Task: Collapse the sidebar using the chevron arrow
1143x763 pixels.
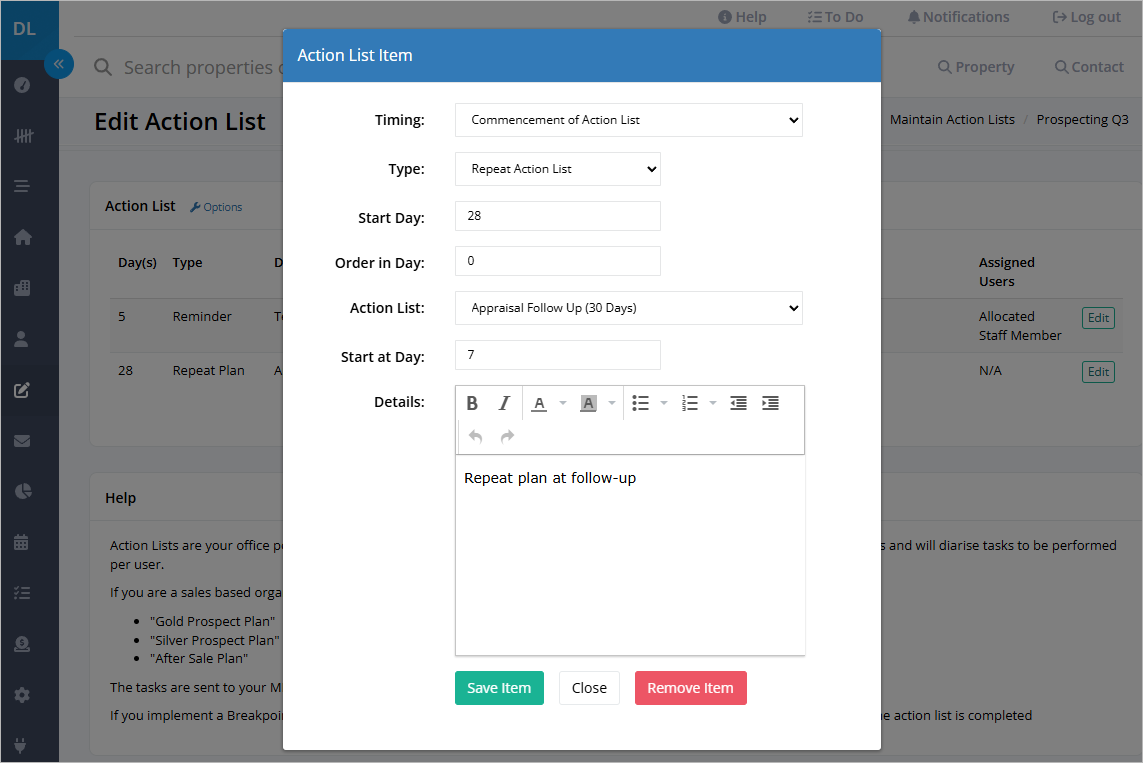Action: (59, 63)
